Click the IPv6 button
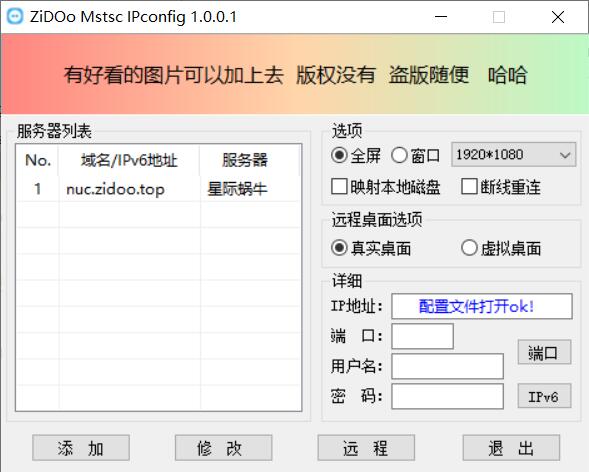This screenshot has width=589, height=472. click(544, 396)
